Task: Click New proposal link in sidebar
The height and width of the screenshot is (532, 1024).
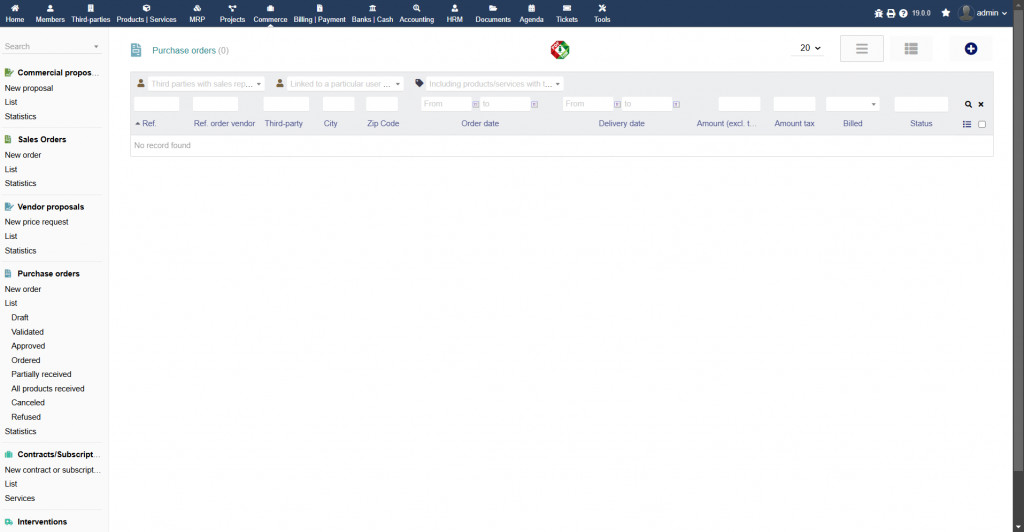Action: tap(29, 88)
